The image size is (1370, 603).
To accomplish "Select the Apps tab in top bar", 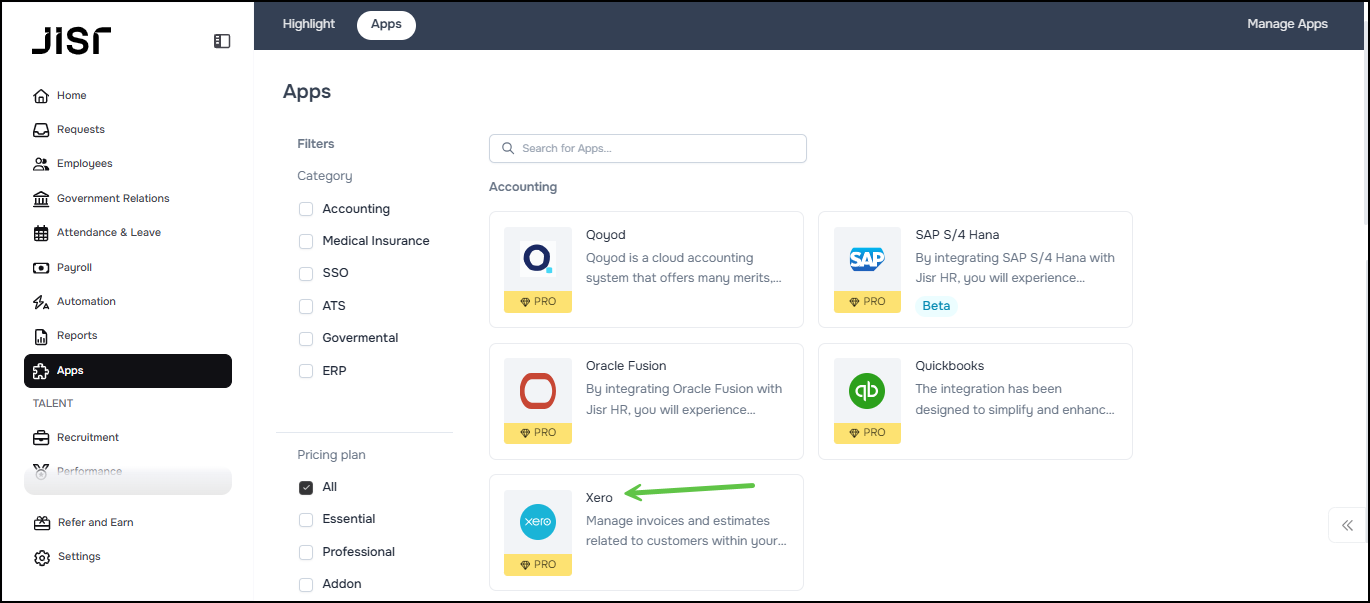I will [x=386, y=25].
